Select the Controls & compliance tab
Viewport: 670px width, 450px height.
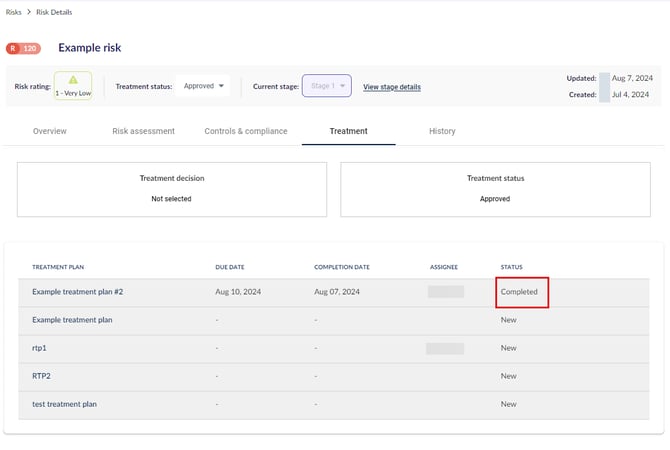pyautogui.click(x=245, y=131)
